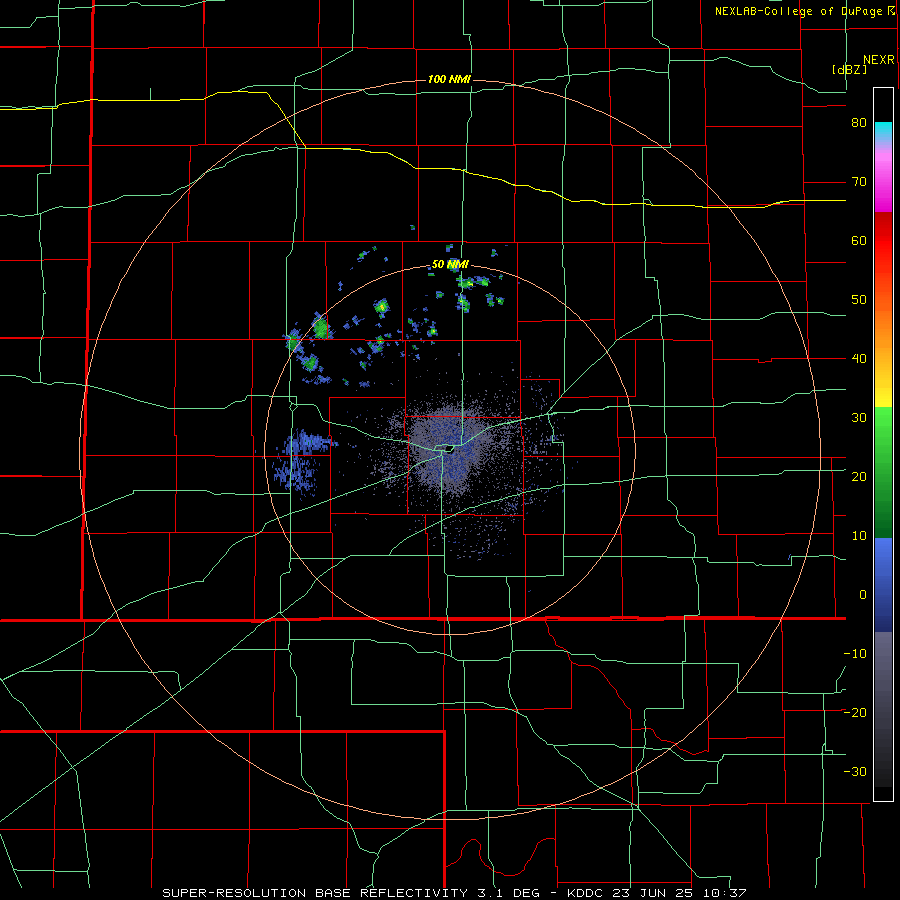
Task: Click the -20 value on the dBZ scale
Action: coord(855,712)
